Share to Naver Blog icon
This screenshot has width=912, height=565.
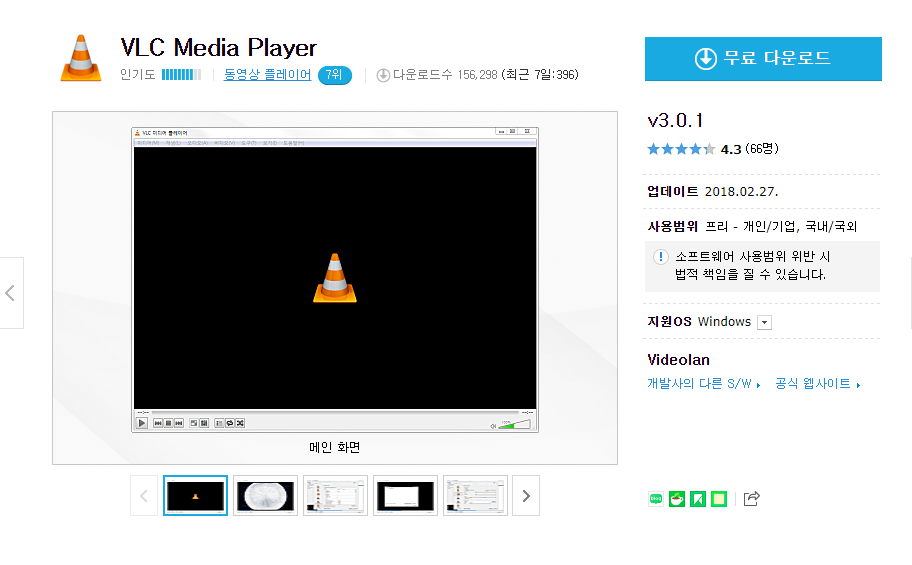[x=656, y=499]
